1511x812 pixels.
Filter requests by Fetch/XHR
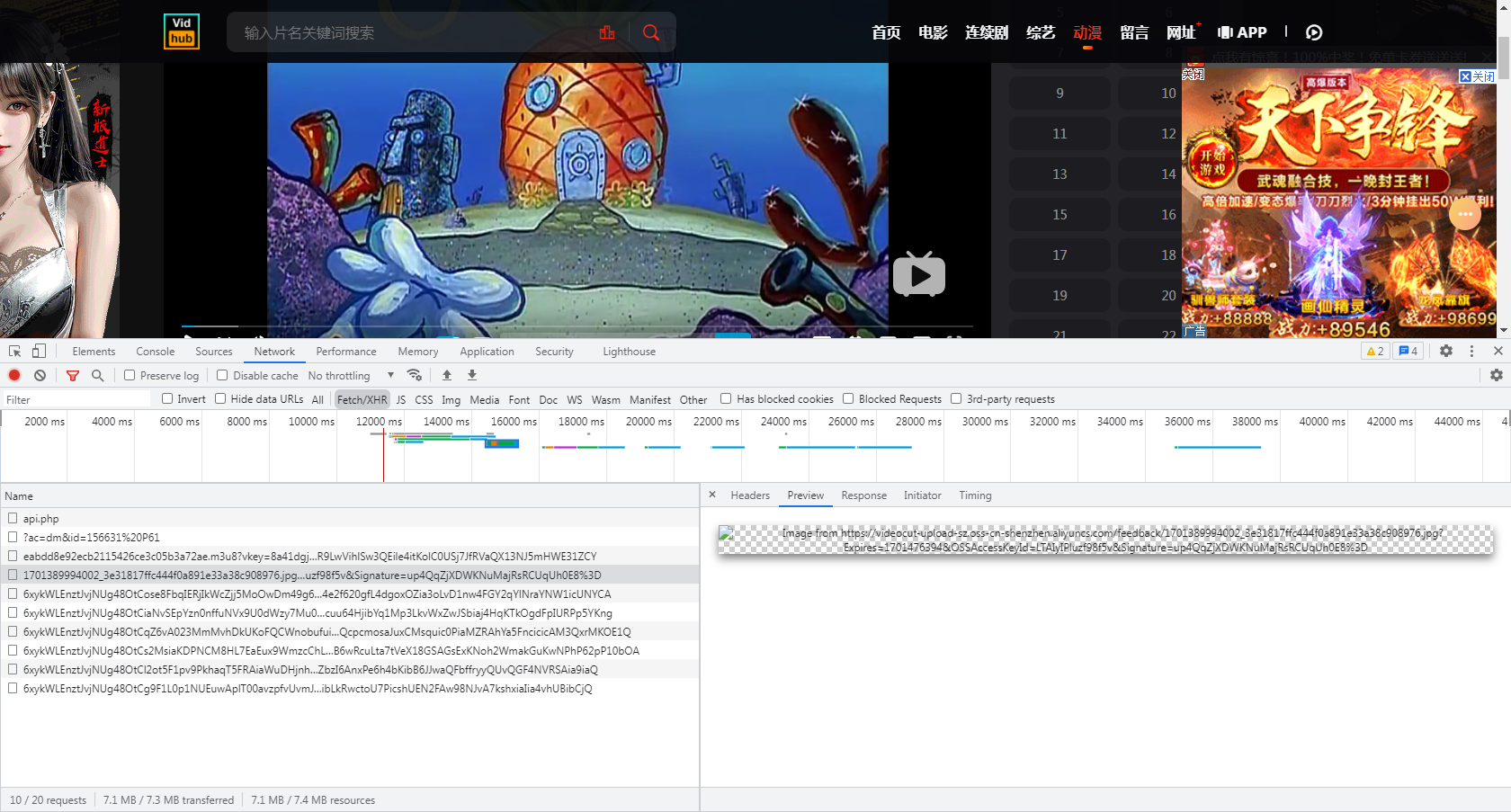pos(362,399)
